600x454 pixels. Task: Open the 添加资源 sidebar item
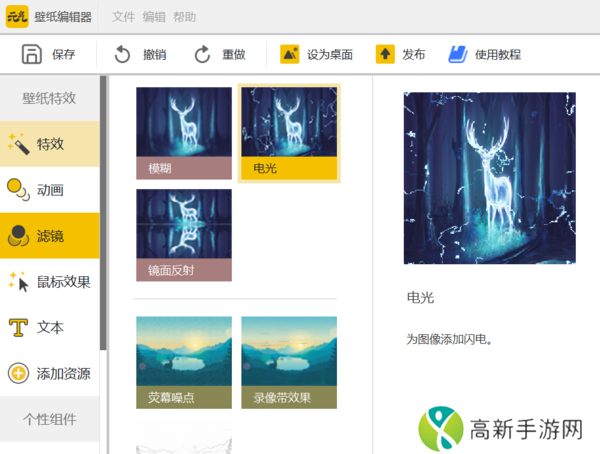pos(50,373)
